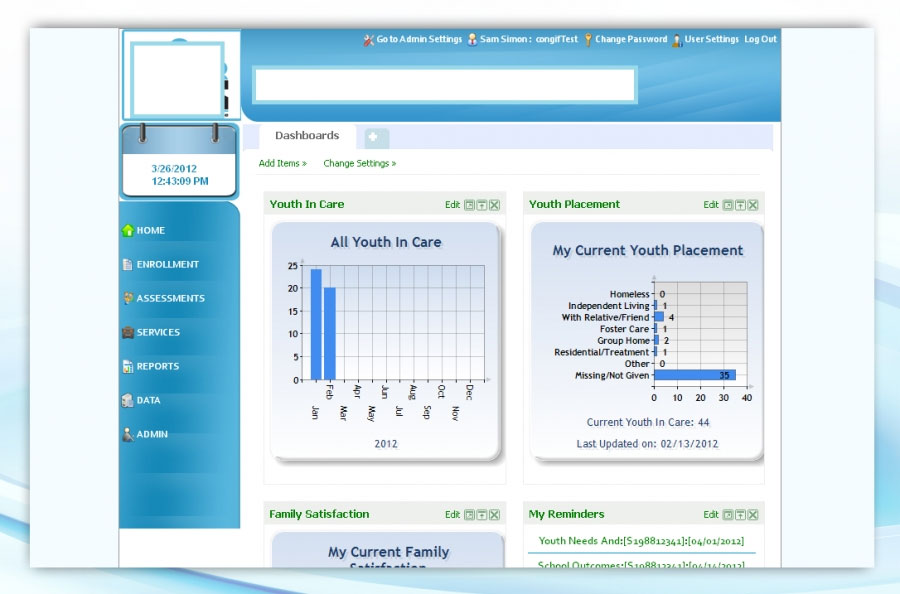Click the Foster Care label in placement chart
The width and height of the screenshot is (900, 594).
624,329
